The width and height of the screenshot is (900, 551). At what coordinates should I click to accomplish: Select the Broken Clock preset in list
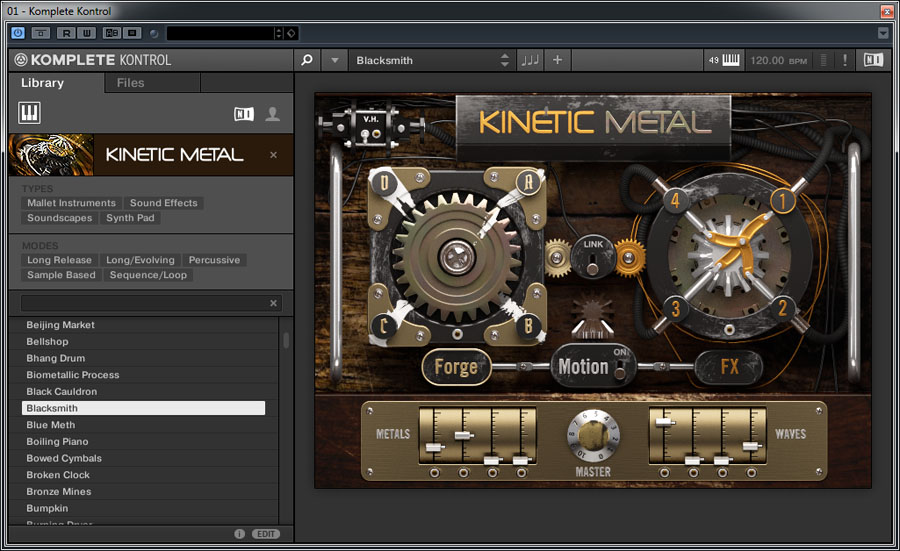pos(58,475)
